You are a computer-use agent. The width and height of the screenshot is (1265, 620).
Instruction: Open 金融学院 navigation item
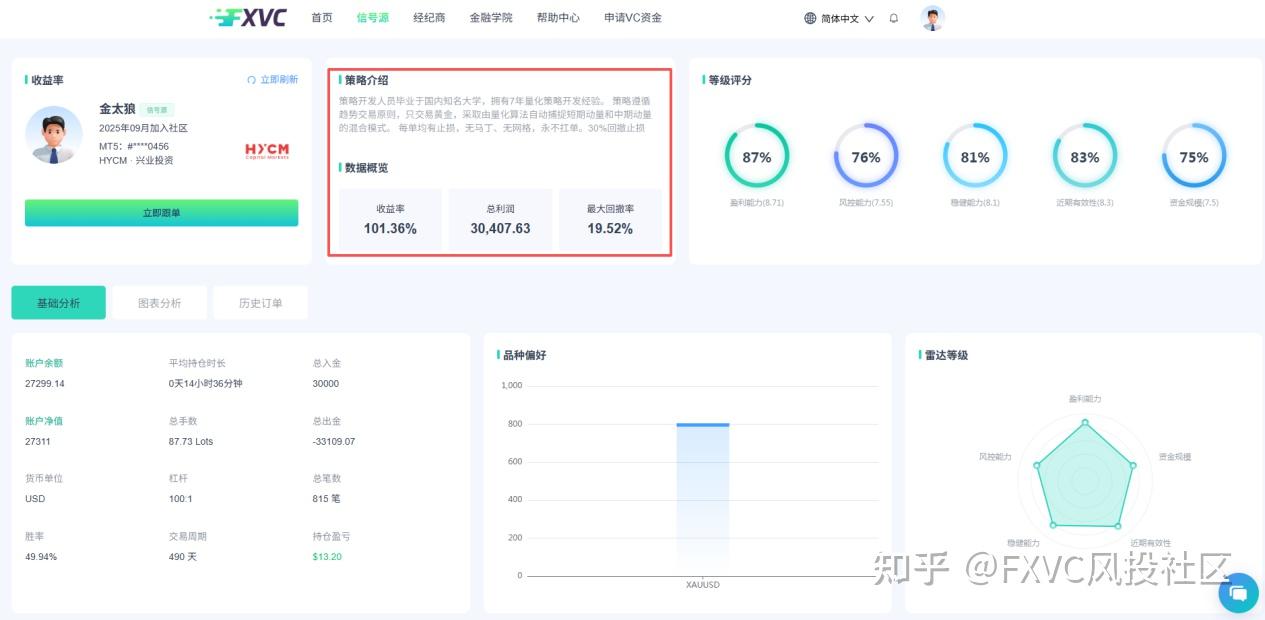(x=491, y=18)
